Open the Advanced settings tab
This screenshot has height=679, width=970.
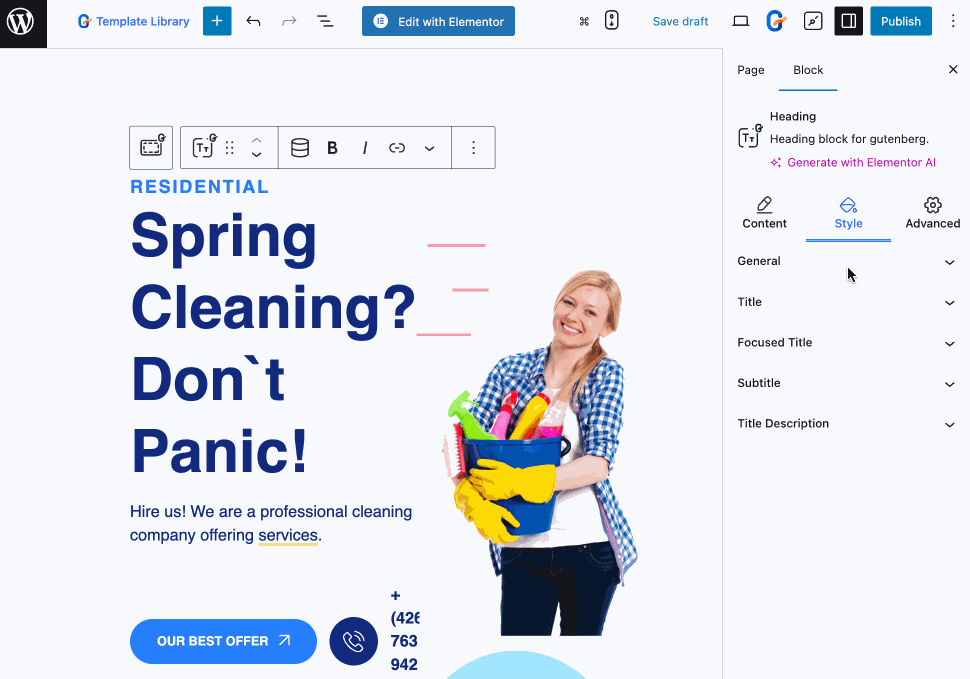[x=932, y=214]
